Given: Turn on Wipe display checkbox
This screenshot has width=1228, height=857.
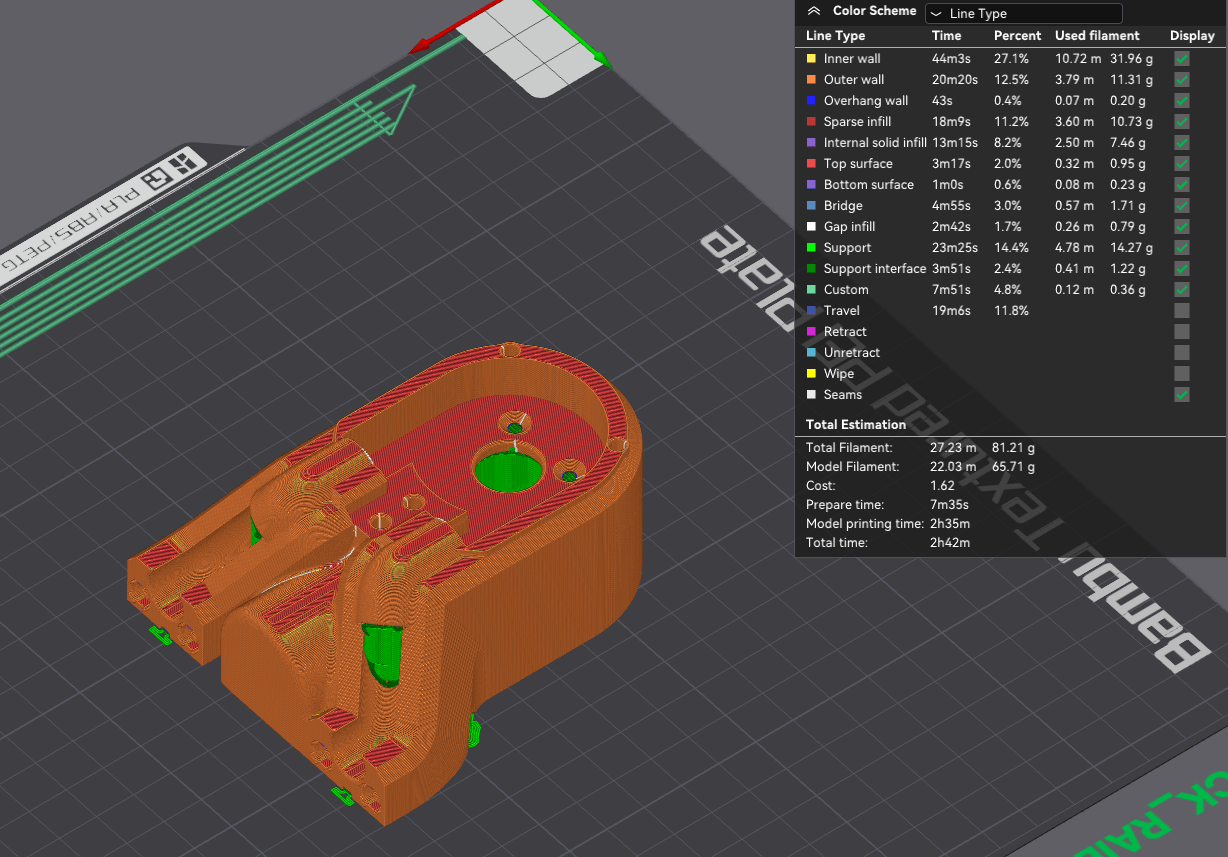Looking at the screenshot, I should click(1182, 374).
